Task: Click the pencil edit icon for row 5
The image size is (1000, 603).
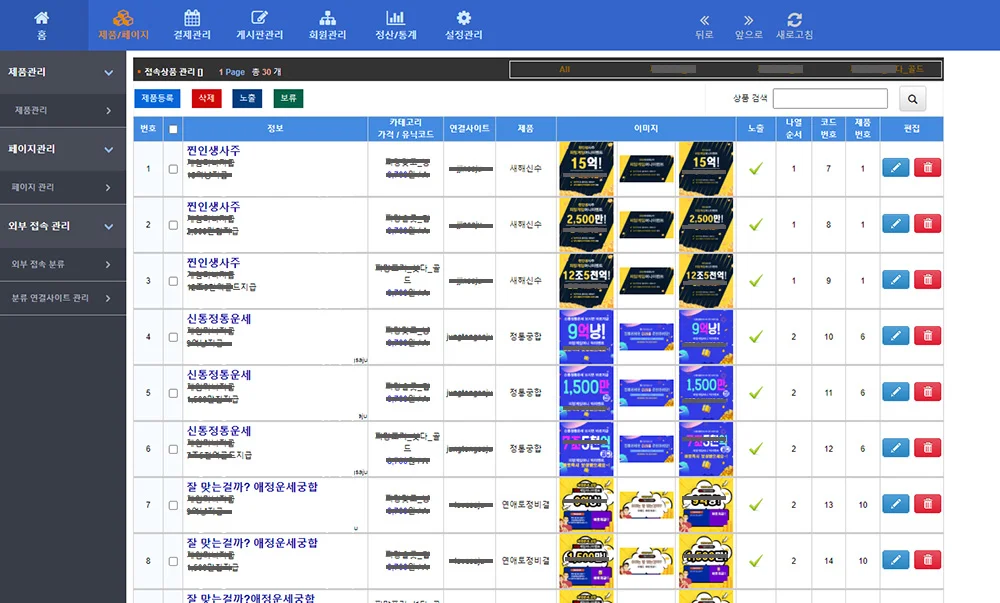Action: tap(895, 392)
